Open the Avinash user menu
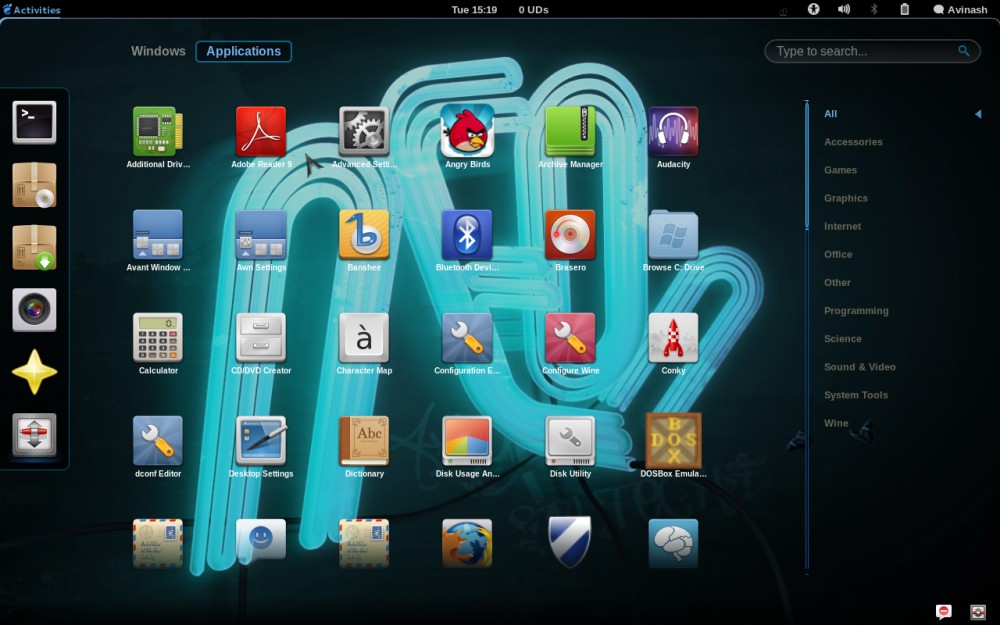The height and width of the screenshot is (625, 1000). [x=960, y=10]
